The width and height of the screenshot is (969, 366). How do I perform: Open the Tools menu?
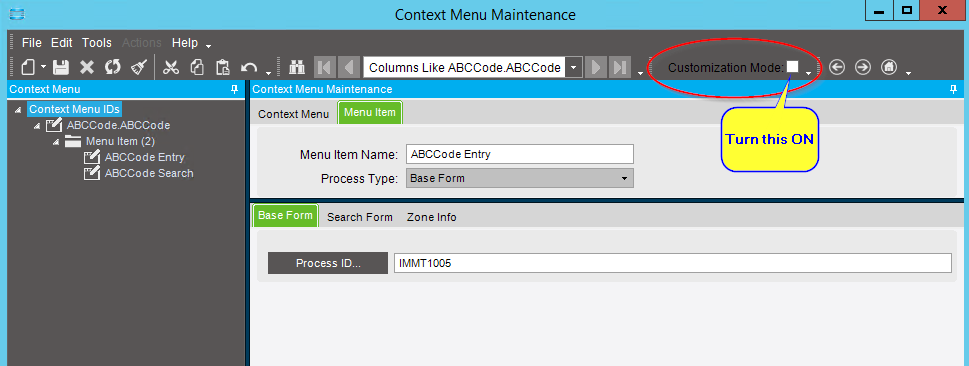pyautogui.click(x=97, y=43)
